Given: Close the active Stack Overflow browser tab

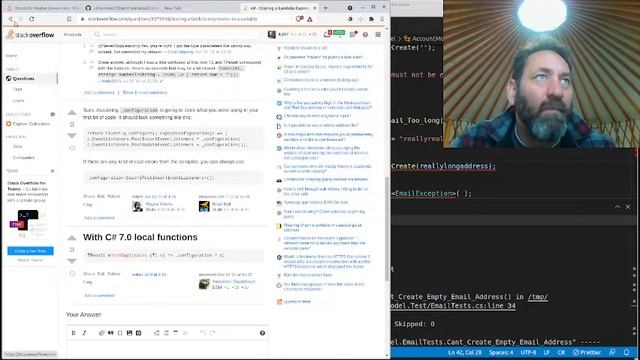Looking at the screenshot, I should click(315, 8).
